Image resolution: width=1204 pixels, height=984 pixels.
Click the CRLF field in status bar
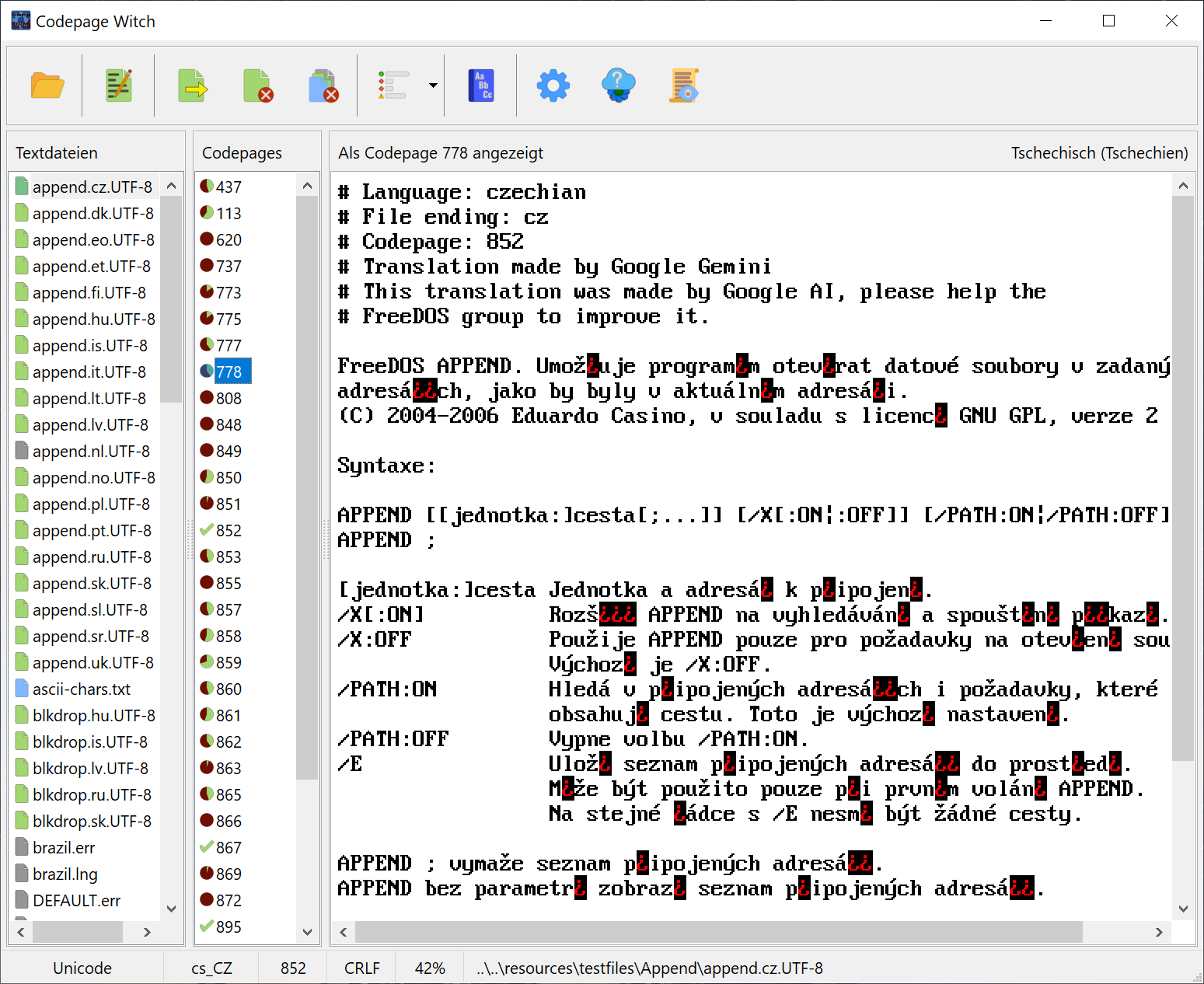tap(362, 968)
